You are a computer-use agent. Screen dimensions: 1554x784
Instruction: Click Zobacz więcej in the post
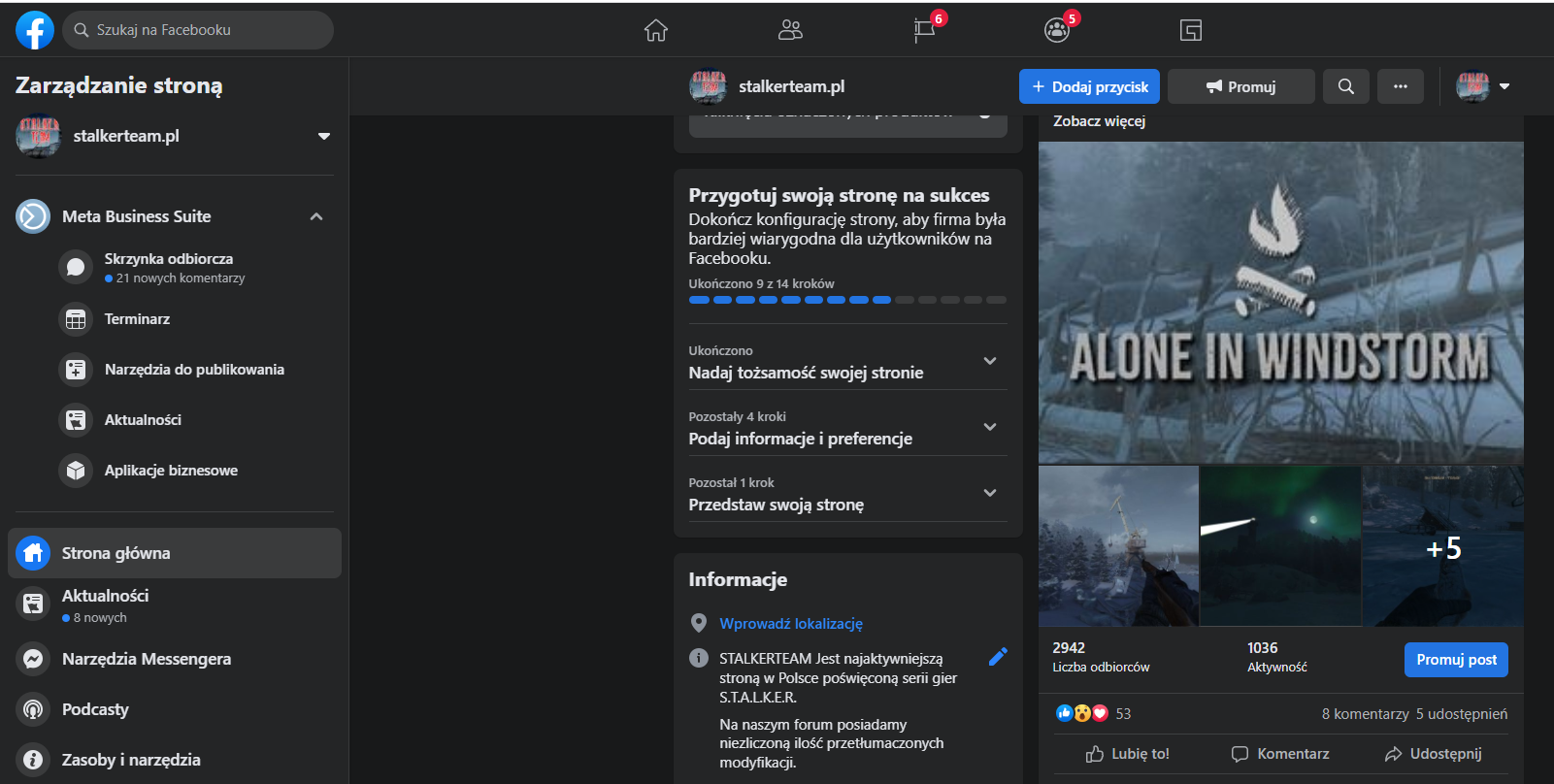point(1100,121)
